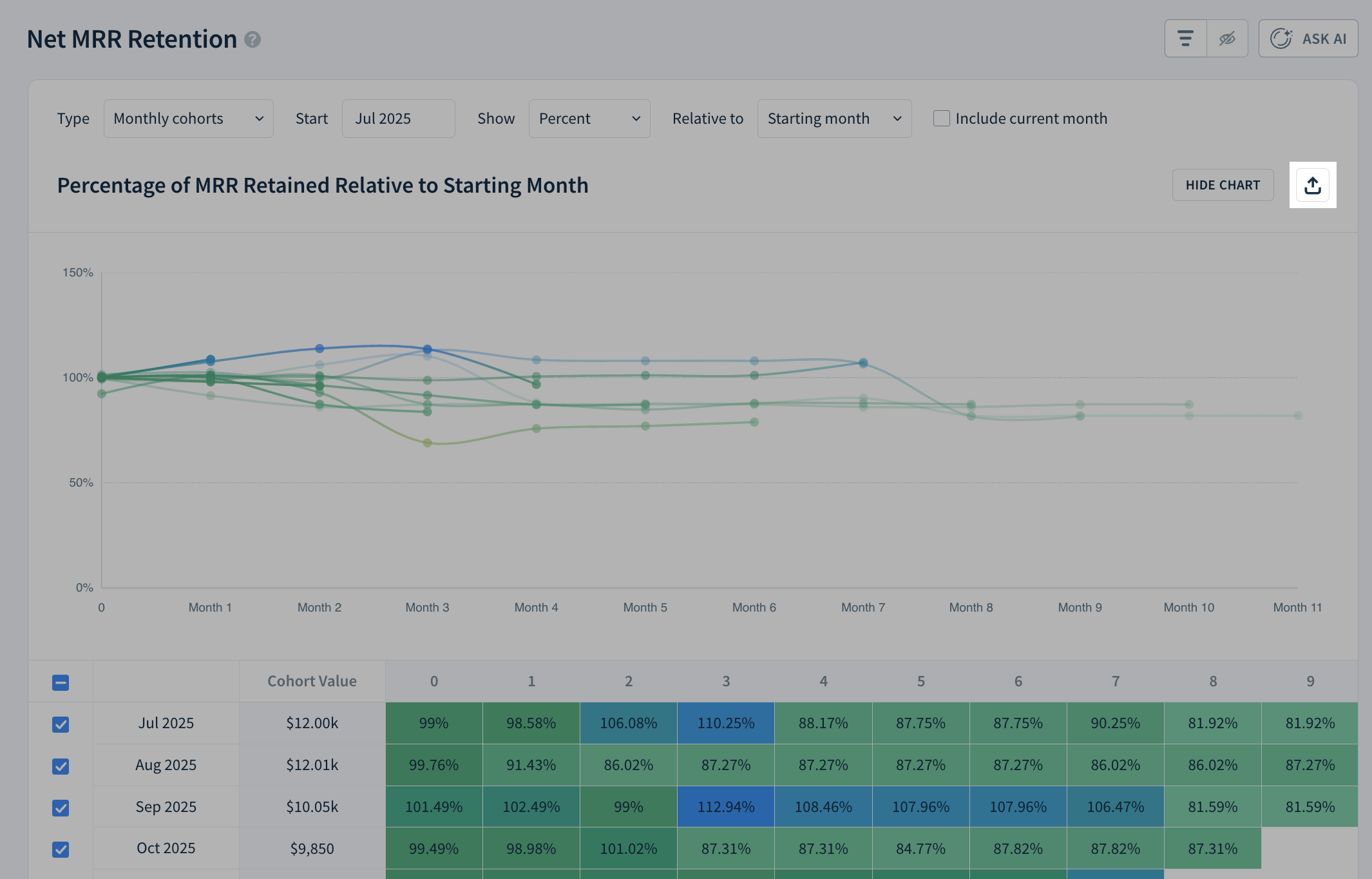This screenshot has height=879, width=1372.
Task: Open the filter options icon
Action: click(1185, 39)
